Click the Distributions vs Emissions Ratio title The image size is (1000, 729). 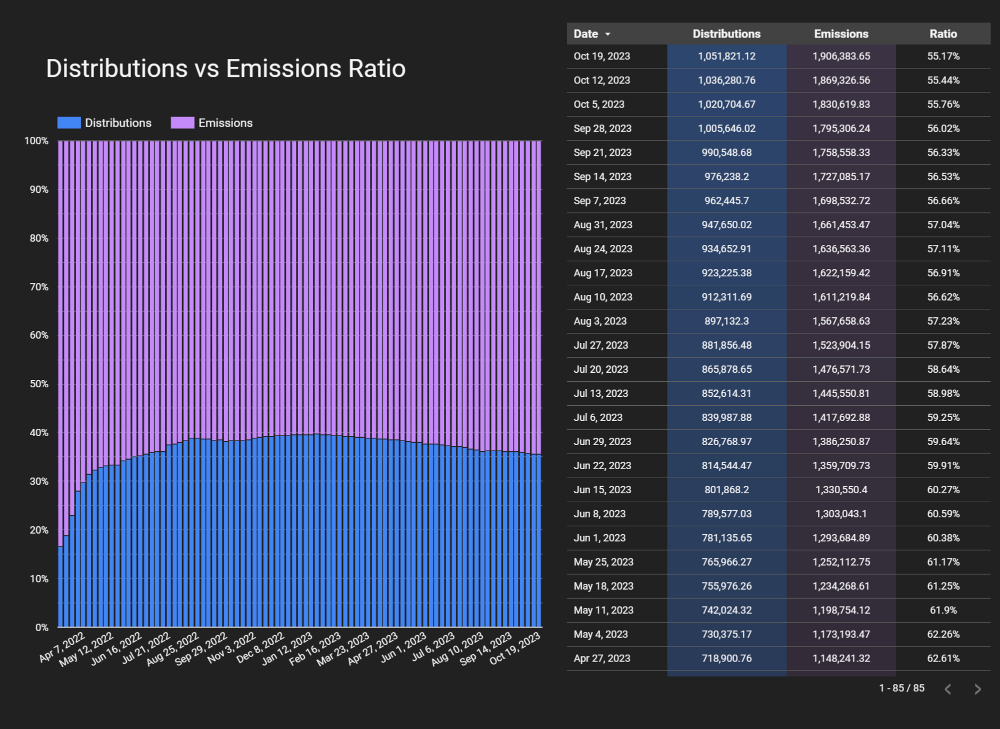(x=226, y=69)
